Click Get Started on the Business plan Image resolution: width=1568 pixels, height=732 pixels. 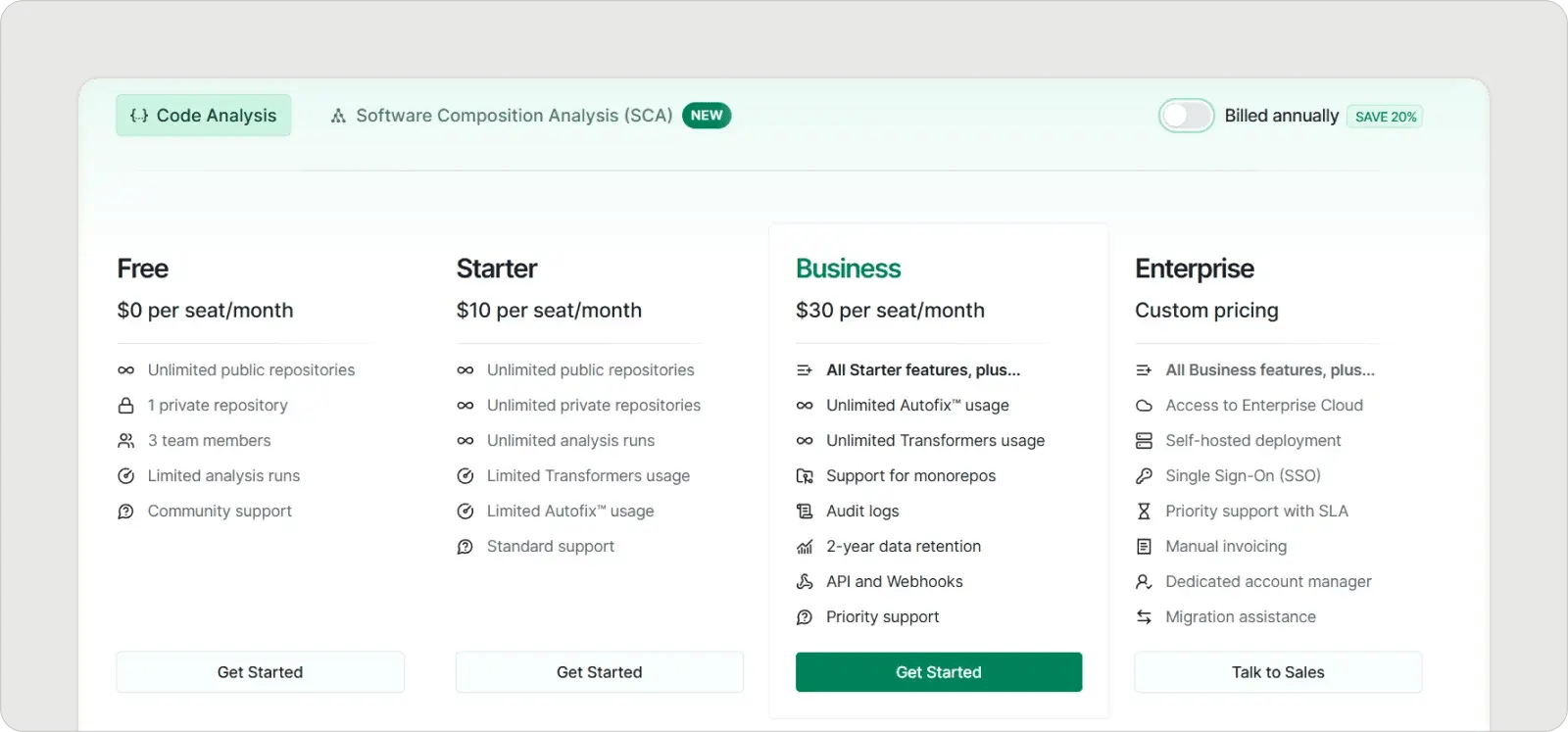tap(938, 672)
